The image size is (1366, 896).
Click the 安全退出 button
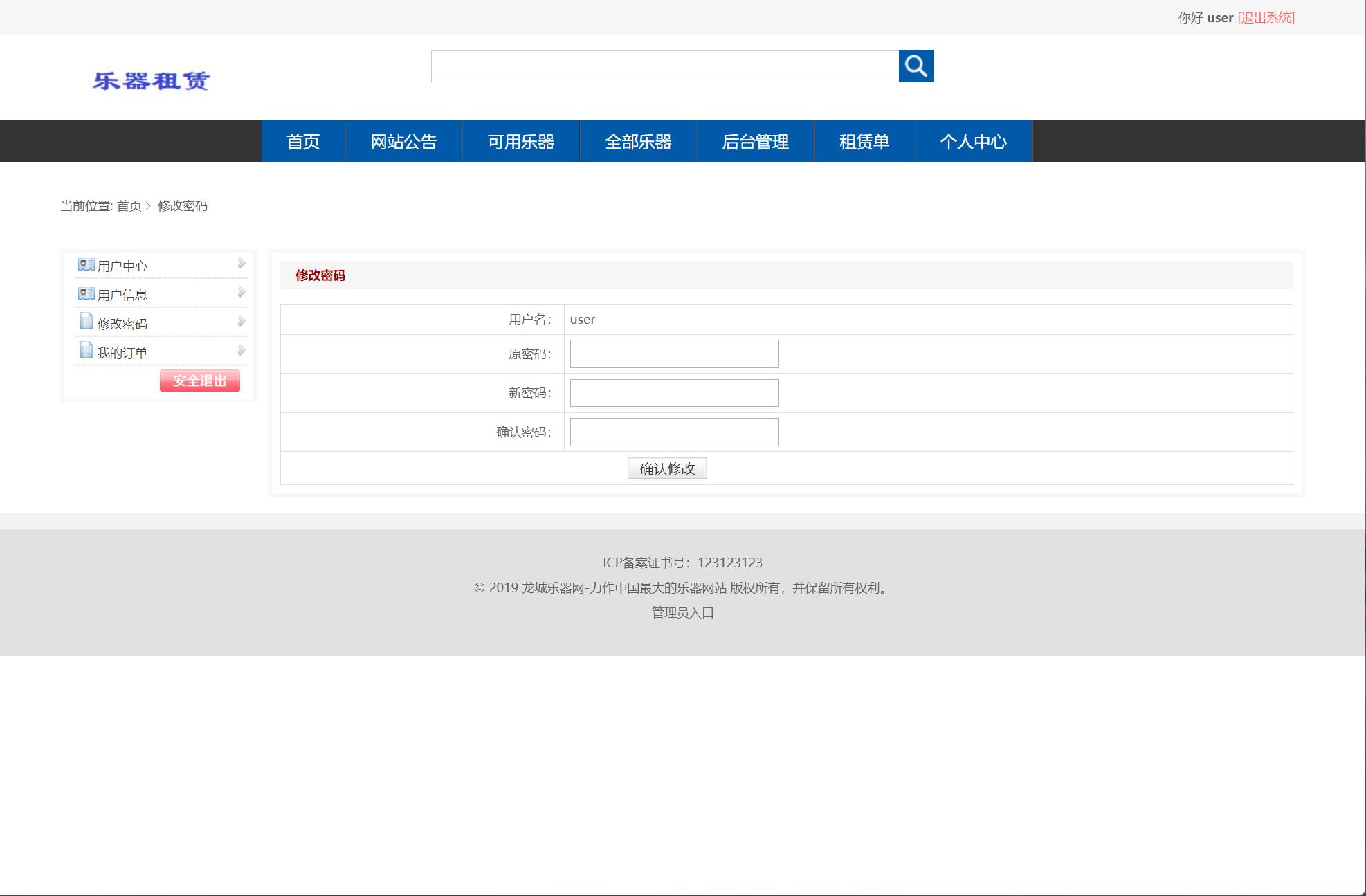click(199, 381)
